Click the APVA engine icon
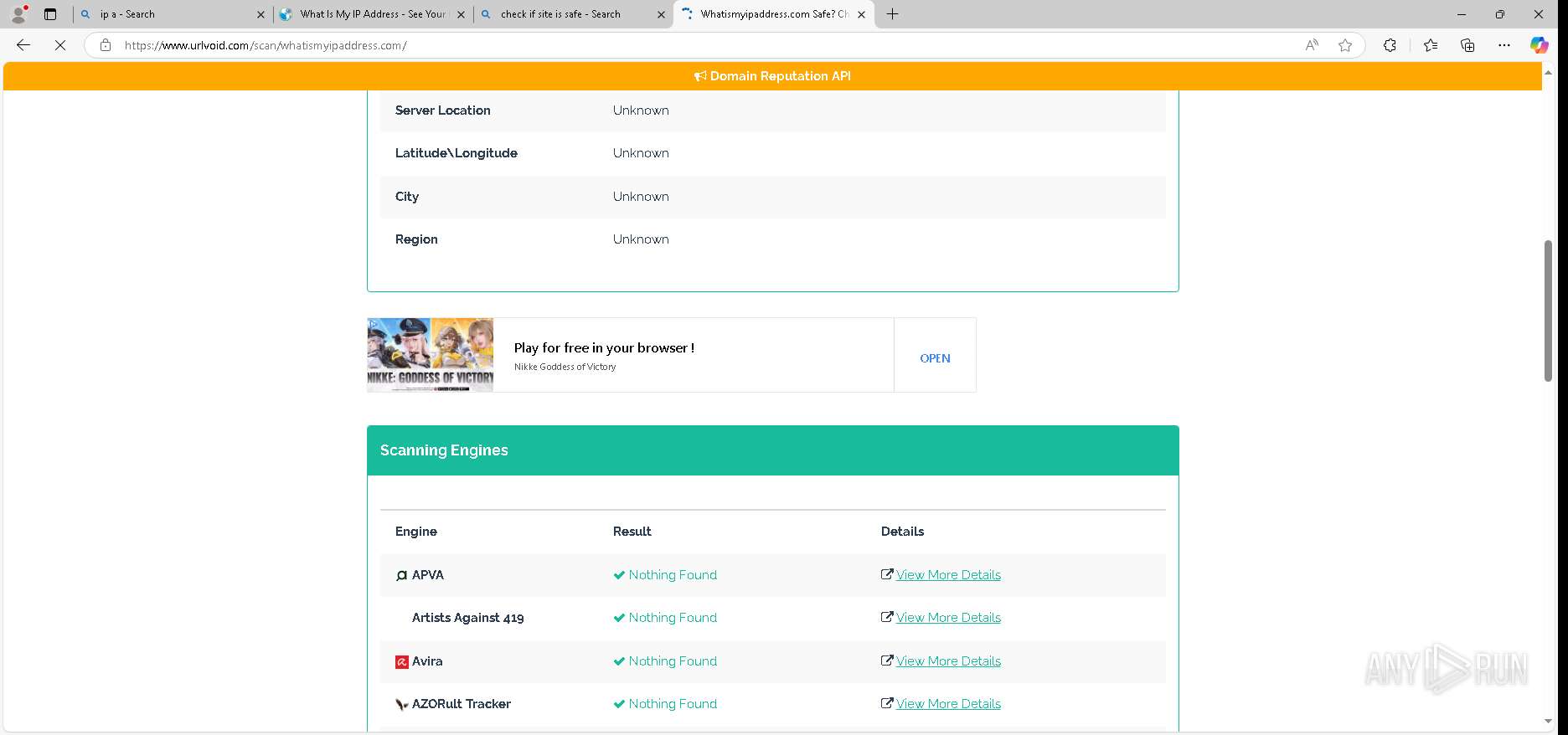Image resolution: width=1568 pixels, height=735 pixels. tap(401, 575)
